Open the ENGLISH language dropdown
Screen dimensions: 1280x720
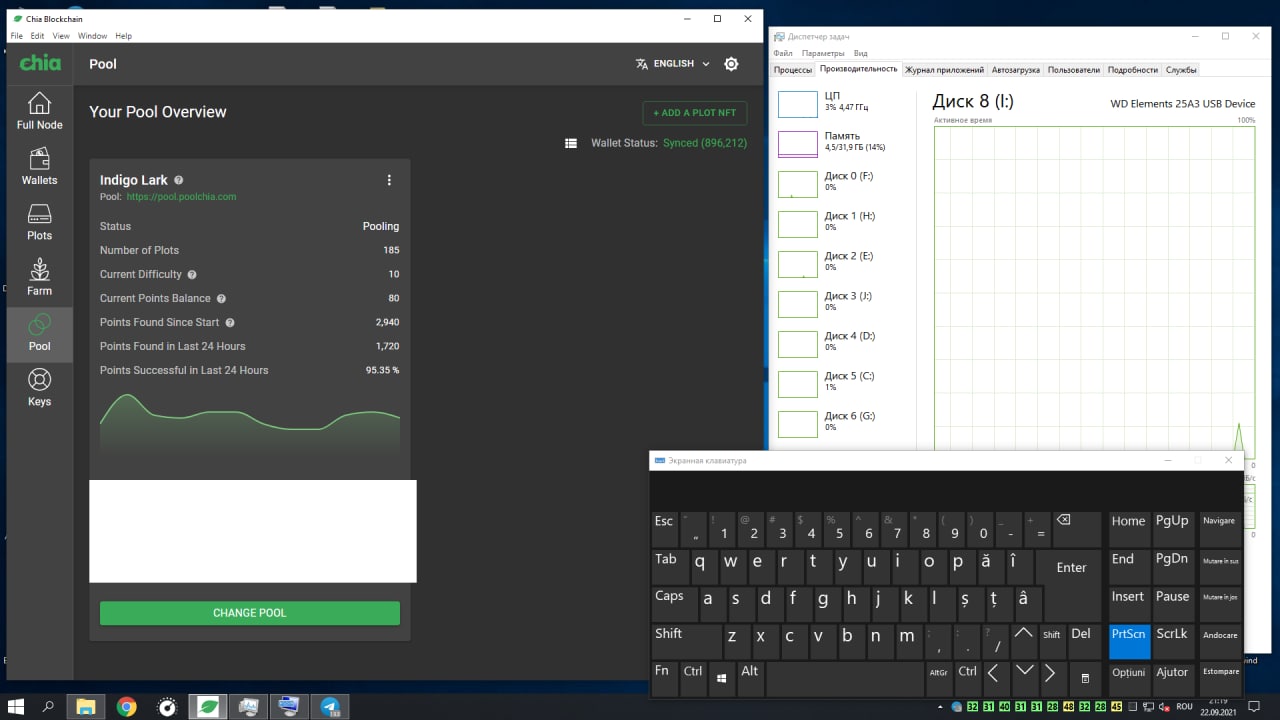pyautogui.click(x=672, y=64)
